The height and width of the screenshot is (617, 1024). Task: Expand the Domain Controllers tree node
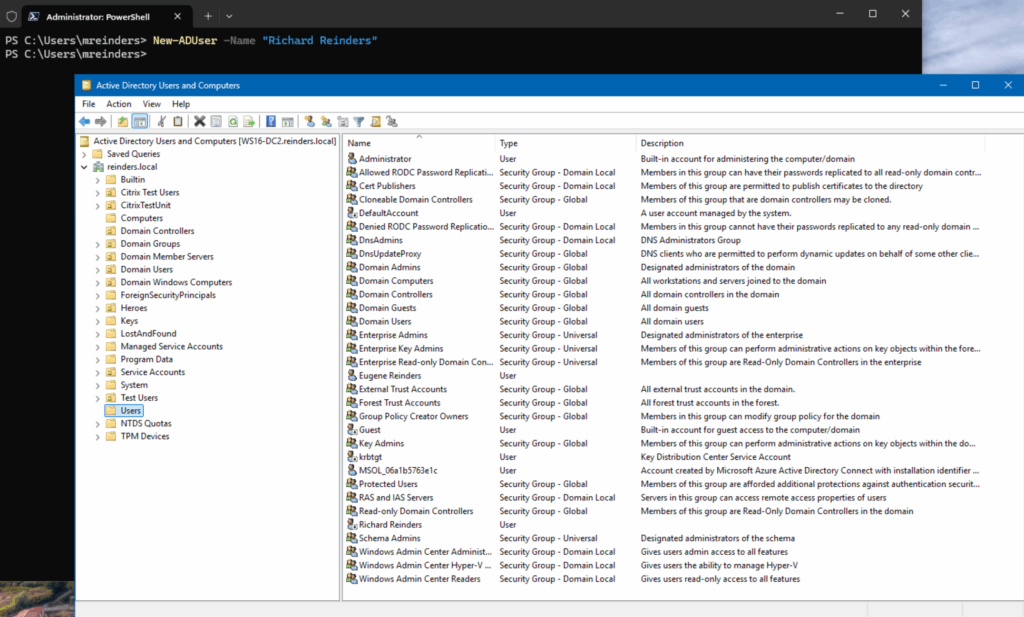click(x=97, y=231)
